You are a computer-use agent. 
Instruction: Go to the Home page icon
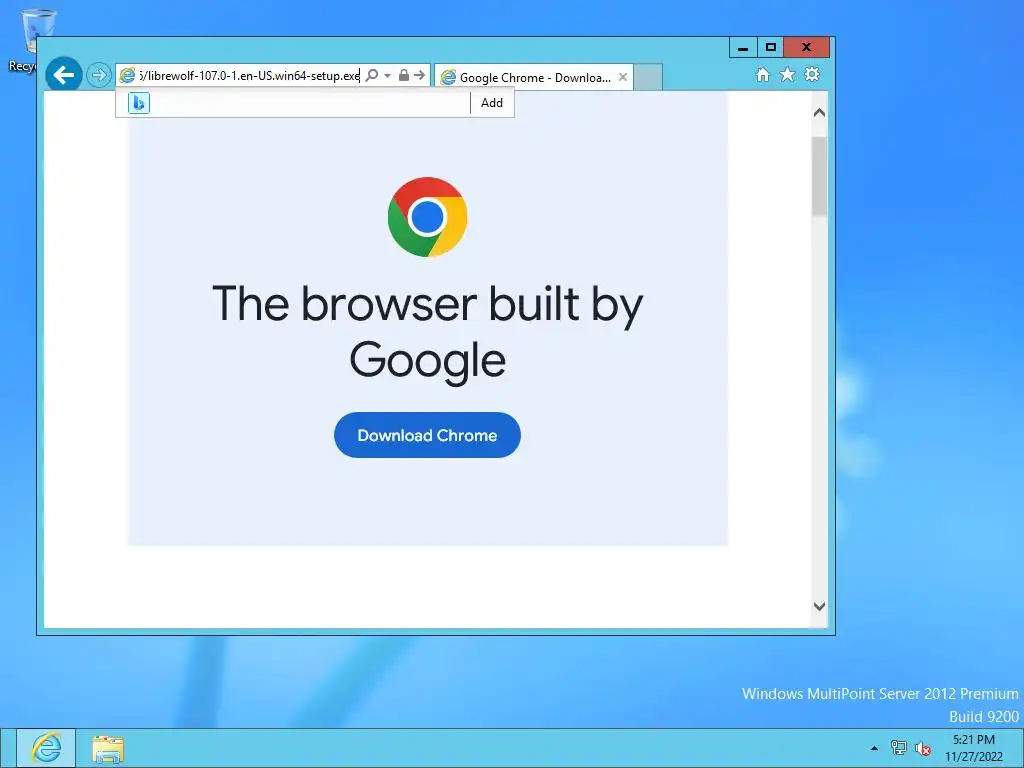click(762, 74)
